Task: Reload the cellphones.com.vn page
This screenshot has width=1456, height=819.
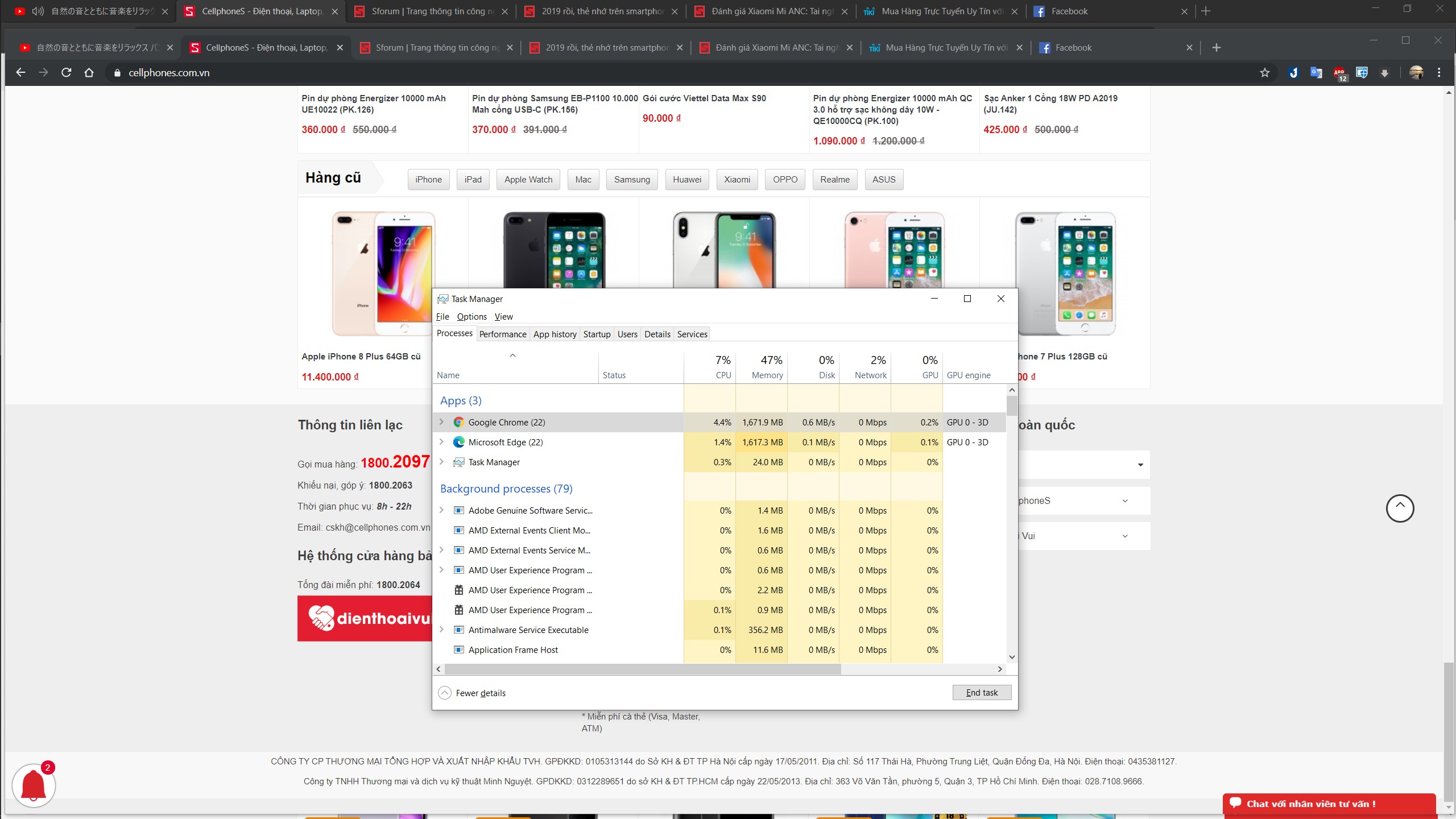Action: (67, 73)
